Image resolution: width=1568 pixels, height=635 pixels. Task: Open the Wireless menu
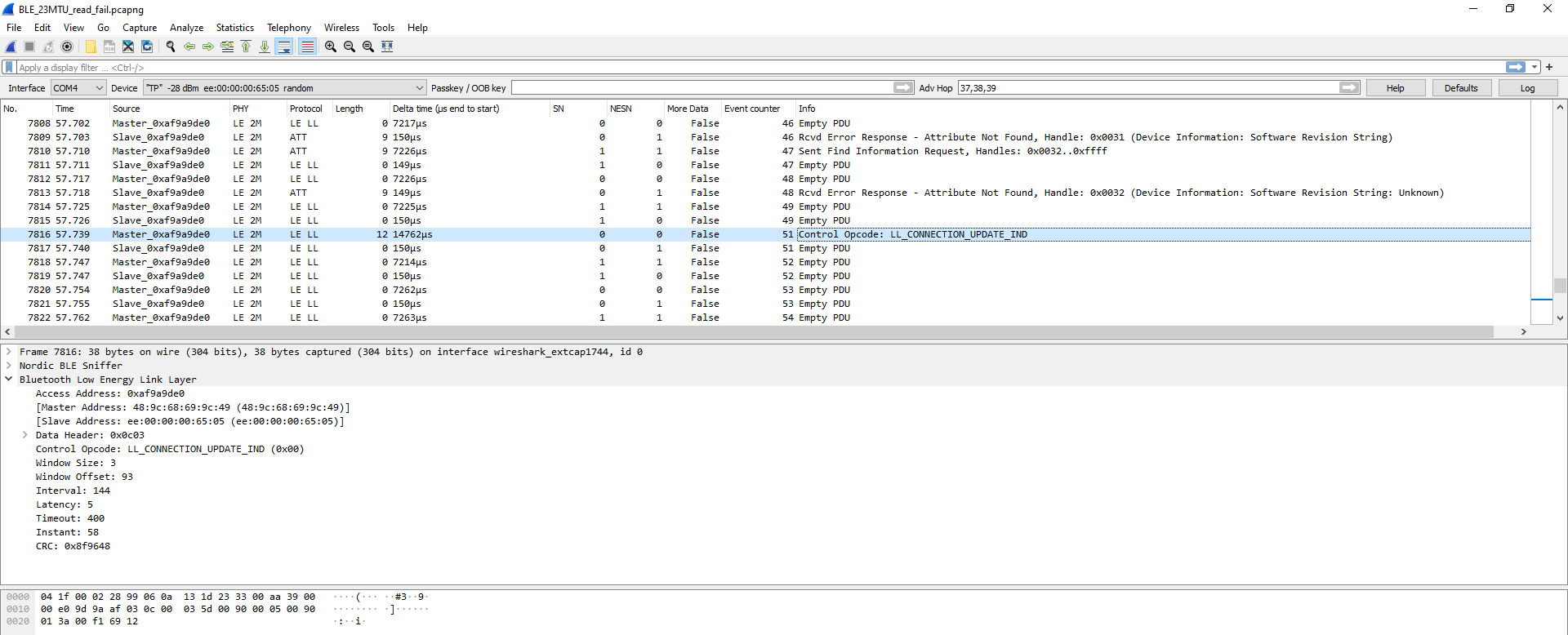point(341,28)
